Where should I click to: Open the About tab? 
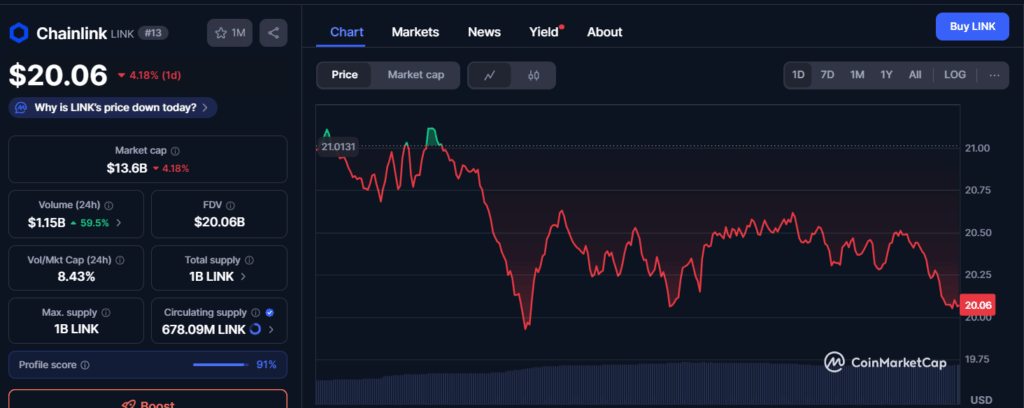click(x=605, y=32)
